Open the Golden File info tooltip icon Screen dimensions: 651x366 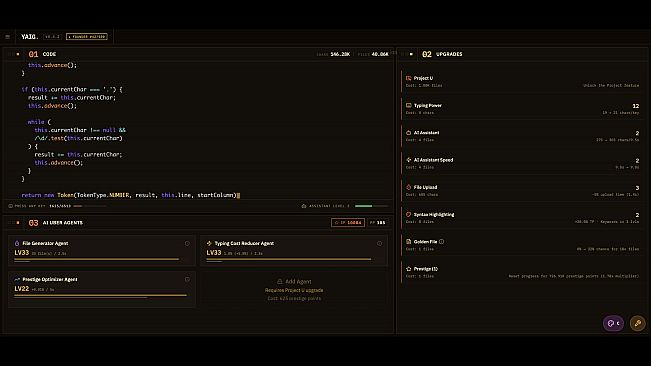coord(441,242)
